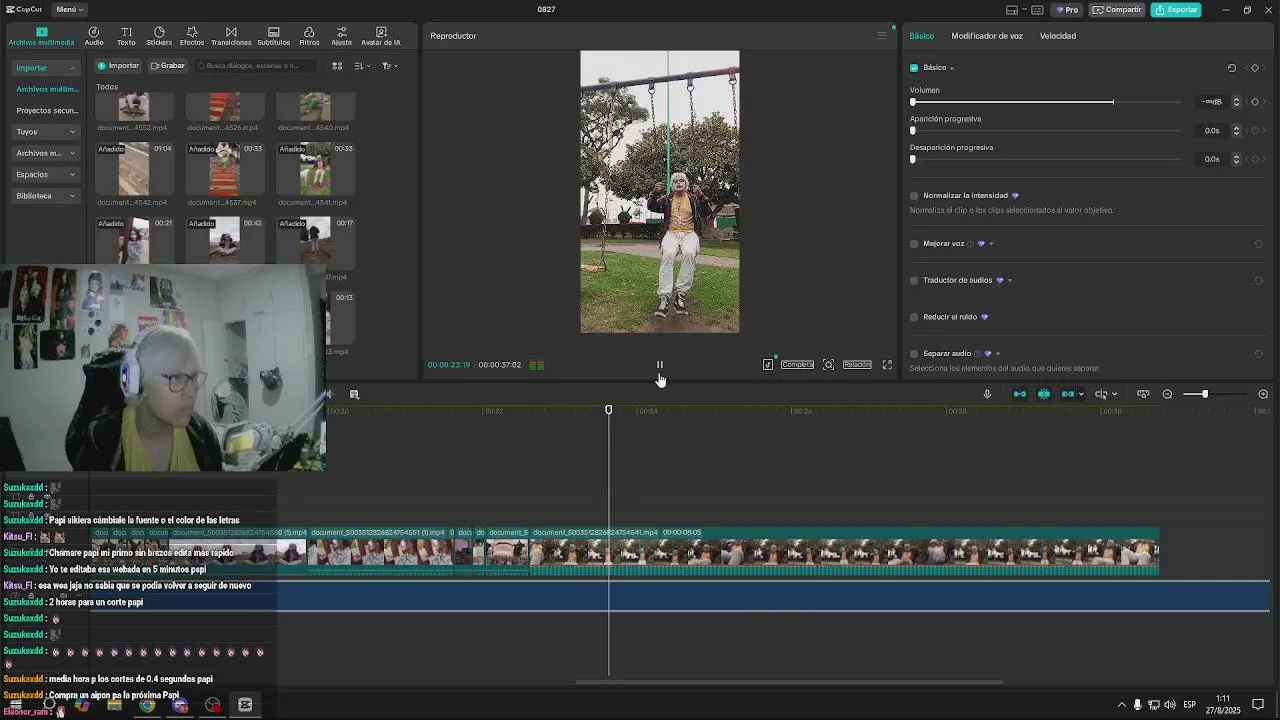1280x720 pixels.
Task: Click the Relación aspect ratio button
Action: (x=857, y=365)
